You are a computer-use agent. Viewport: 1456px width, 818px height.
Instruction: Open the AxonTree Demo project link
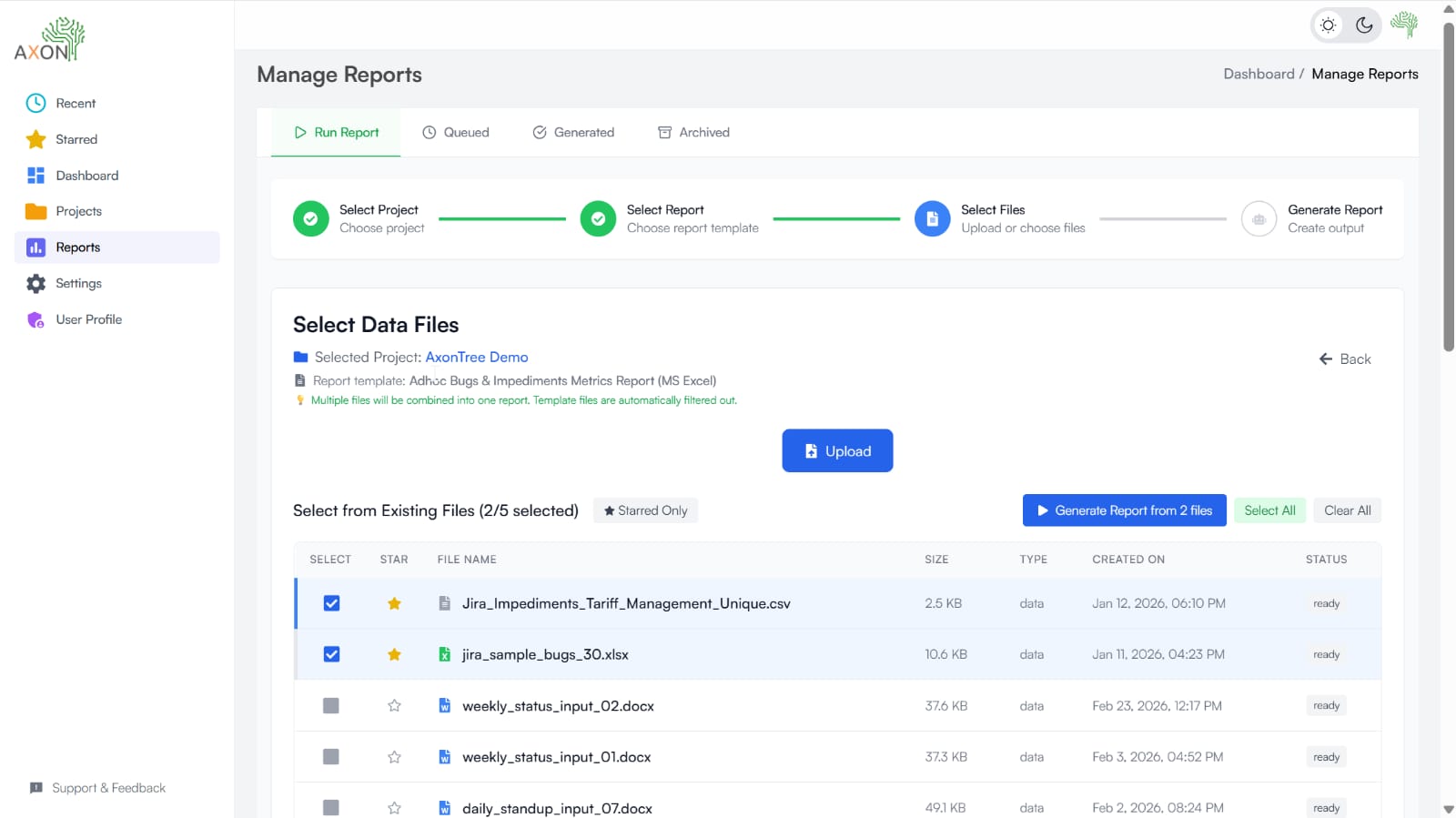pos(476,358)
